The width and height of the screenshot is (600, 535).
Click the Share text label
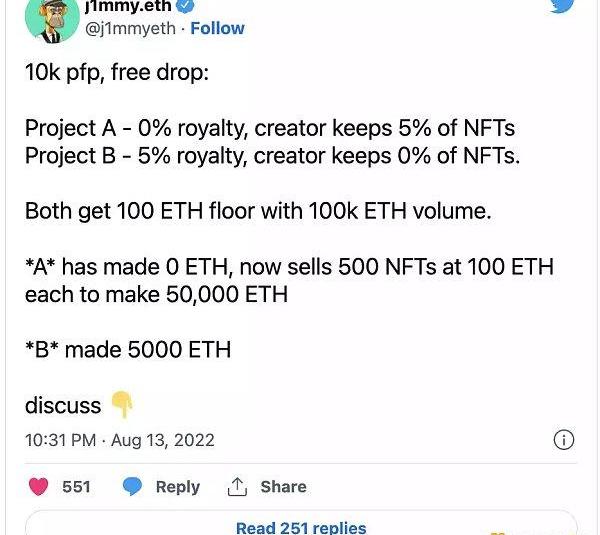click(283, 487)
